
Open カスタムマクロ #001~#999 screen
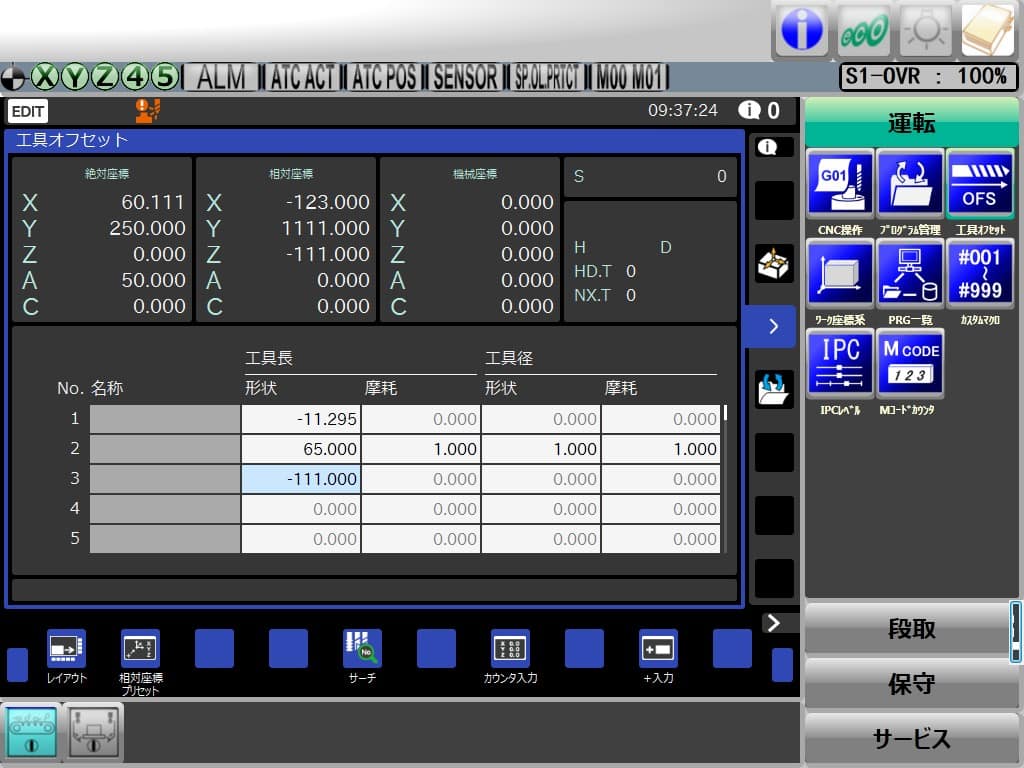(983, 273)
